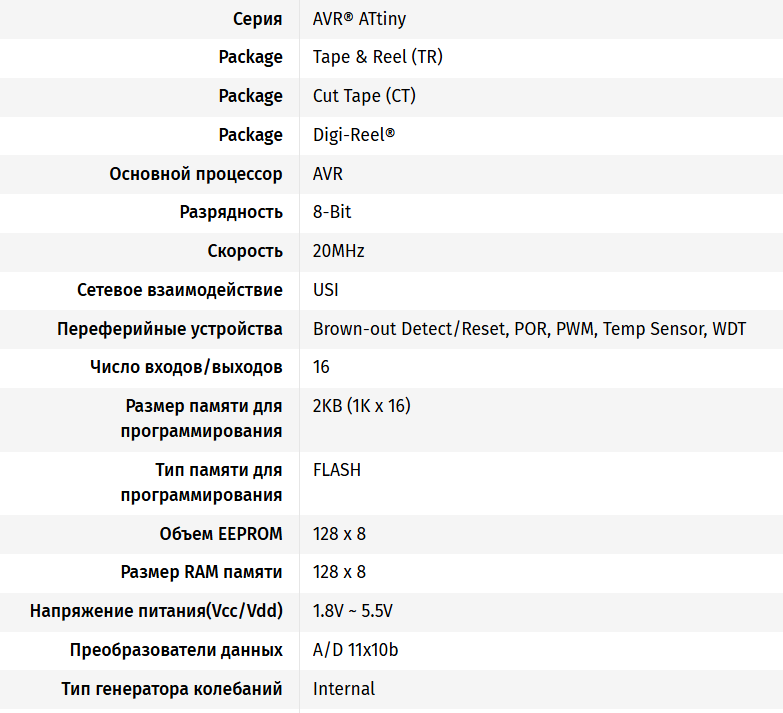Select the Tape & Reel (TR) package value

pos(377,57)
